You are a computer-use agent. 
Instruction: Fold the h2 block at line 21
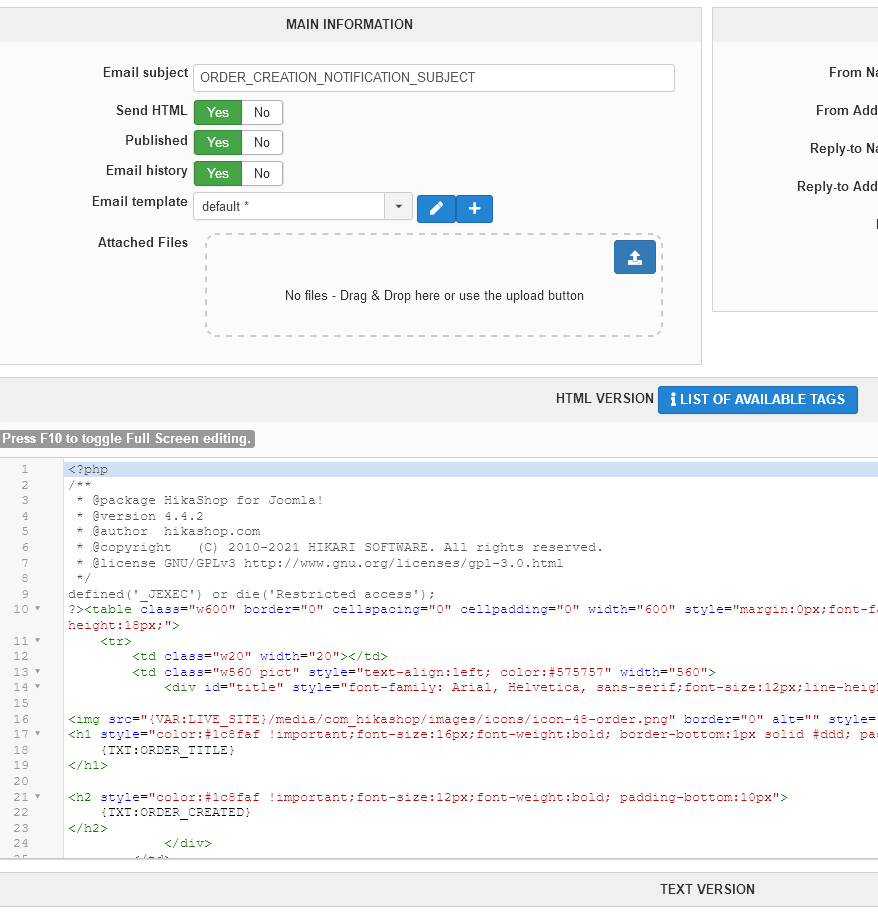38,797
